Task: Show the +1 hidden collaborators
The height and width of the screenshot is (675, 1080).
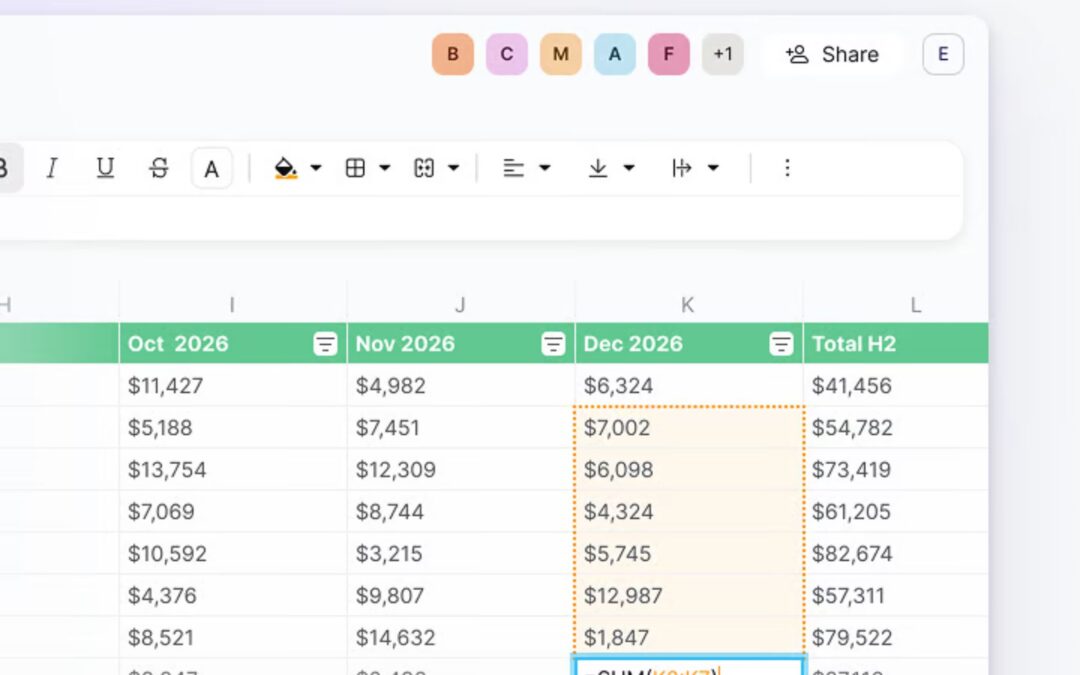Action: coord(723,54)
